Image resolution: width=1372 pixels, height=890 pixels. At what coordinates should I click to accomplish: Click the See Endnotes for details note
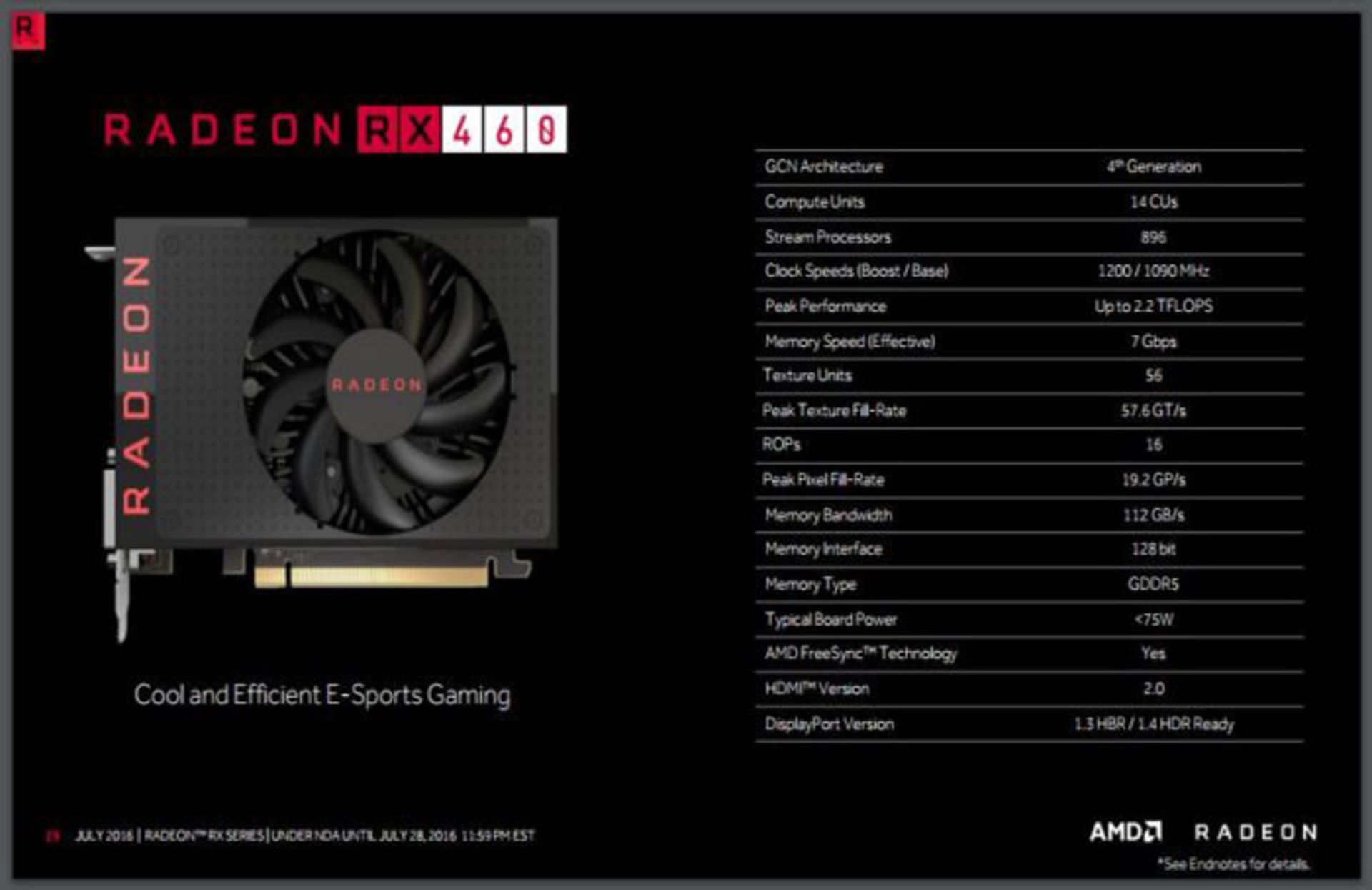coord(1233,864)
